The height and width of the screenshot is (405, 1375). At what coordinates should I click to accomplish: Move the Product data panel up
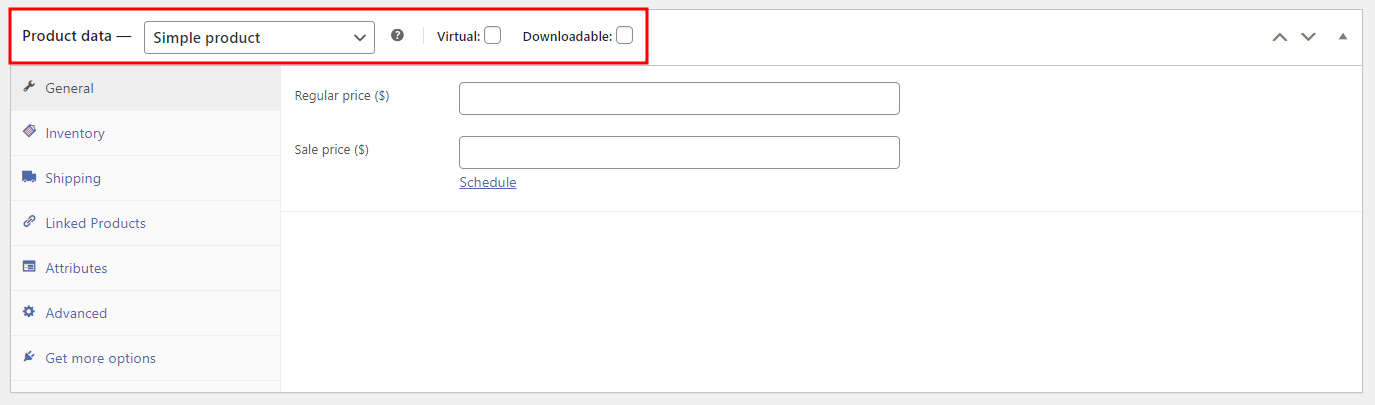coord(1279,37)
